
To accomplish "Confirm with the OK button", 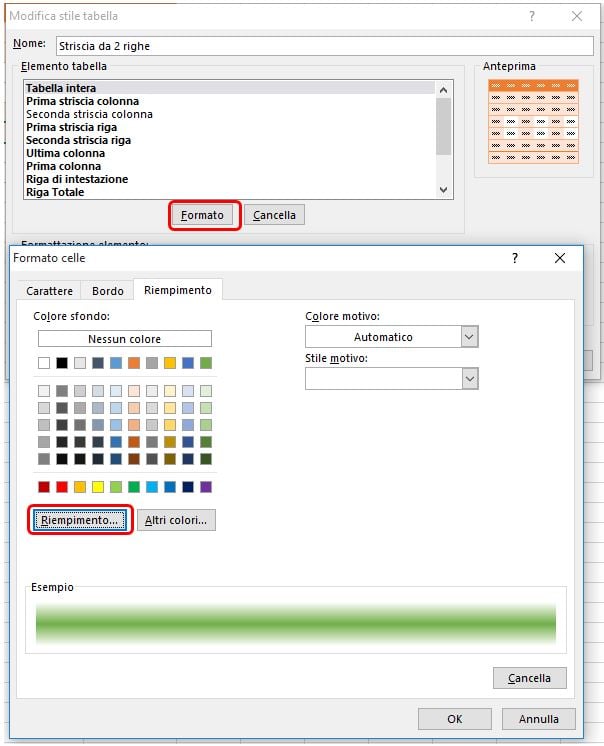I will (x=455, y=718).
